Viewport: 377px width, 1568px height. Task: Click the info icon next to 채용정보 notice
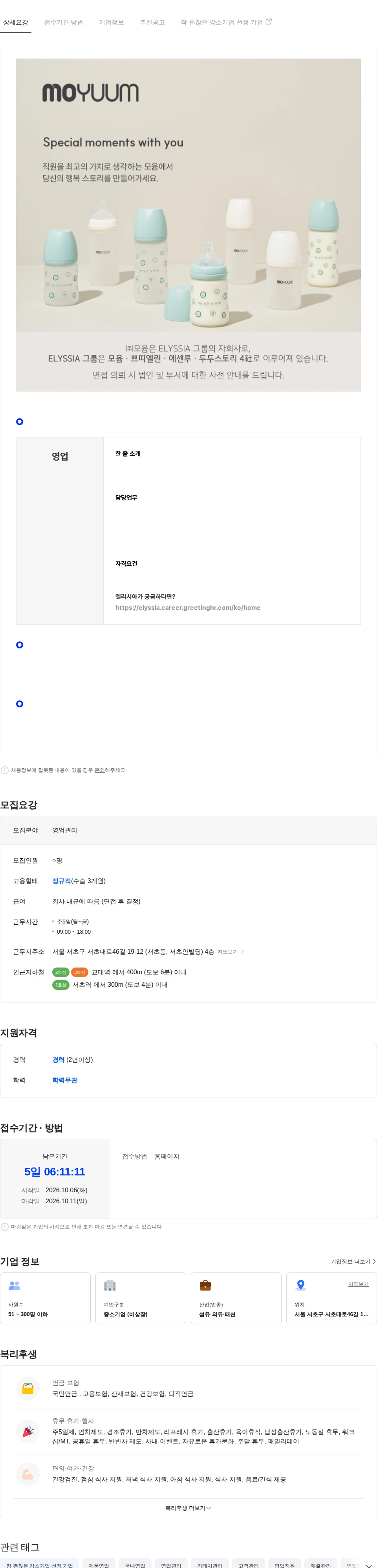(5, 770)
